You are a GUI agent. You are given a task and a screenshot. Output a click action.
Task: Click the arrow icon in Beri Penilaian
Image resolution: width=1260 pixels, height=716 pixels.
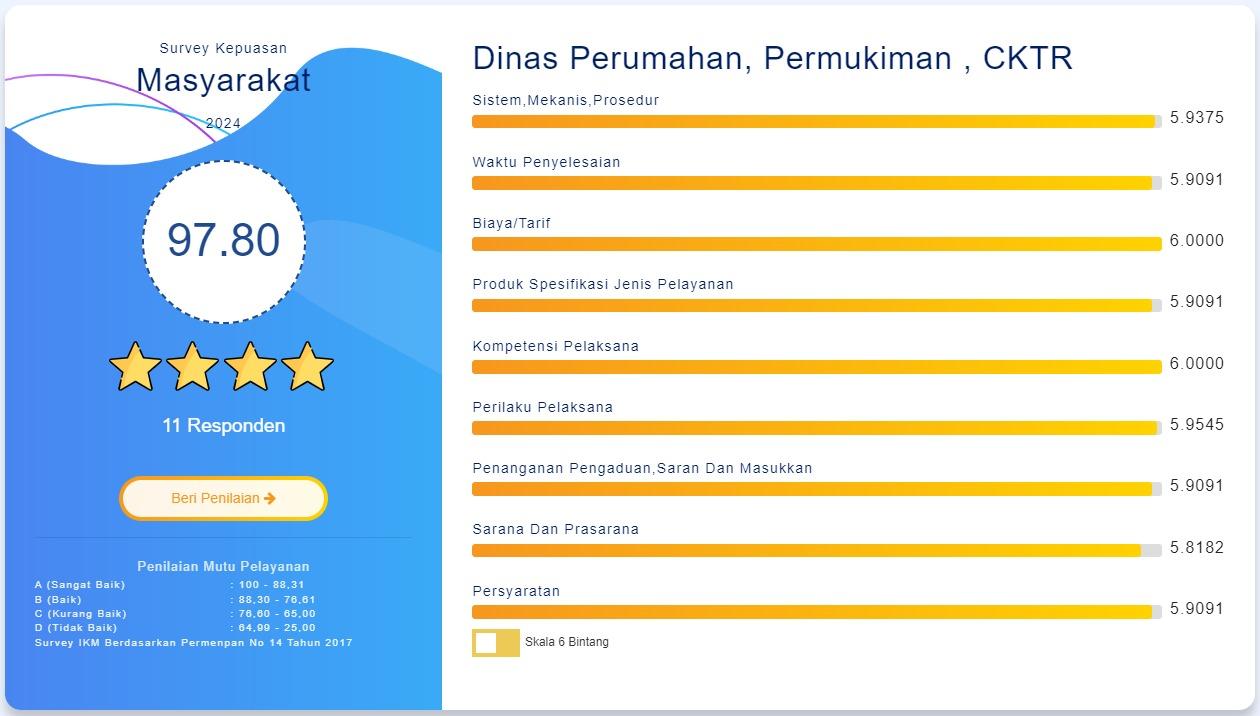click(270, 498)
